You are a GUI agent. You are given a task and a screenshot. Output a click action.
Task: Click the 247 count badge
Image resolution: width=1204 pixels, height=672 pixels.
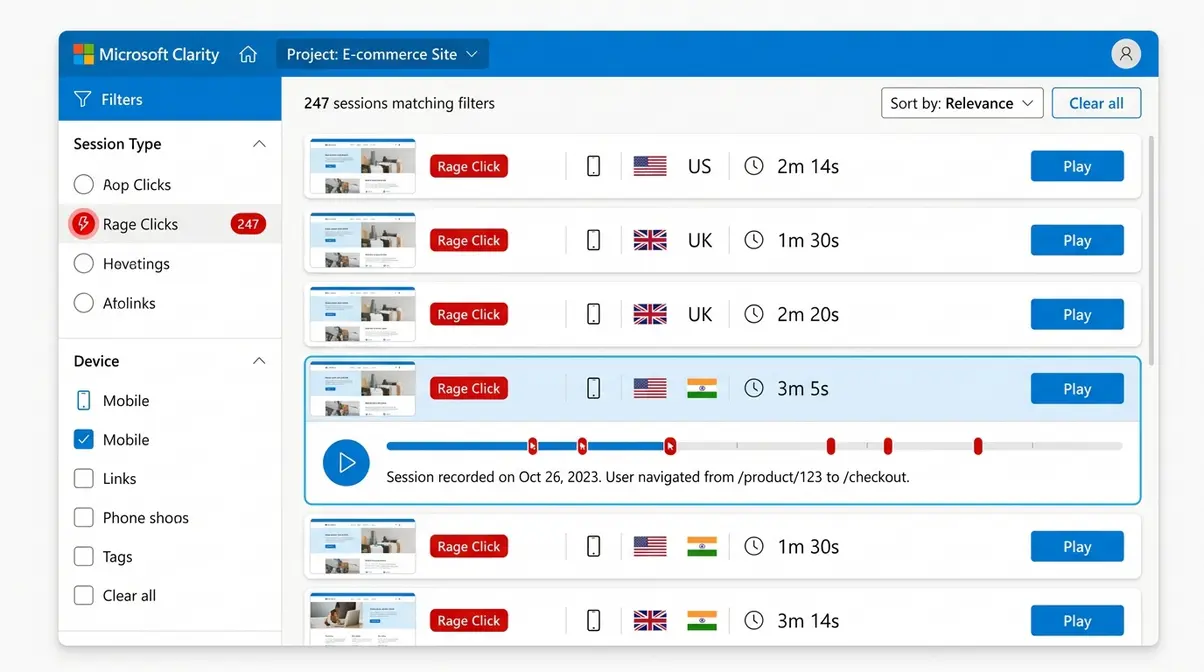tap(248, 224)
